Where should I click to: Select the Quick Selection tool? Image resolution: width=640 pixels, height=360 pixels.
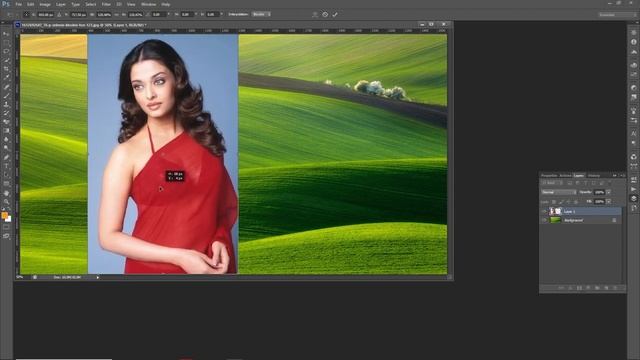[x=6, y=60]
